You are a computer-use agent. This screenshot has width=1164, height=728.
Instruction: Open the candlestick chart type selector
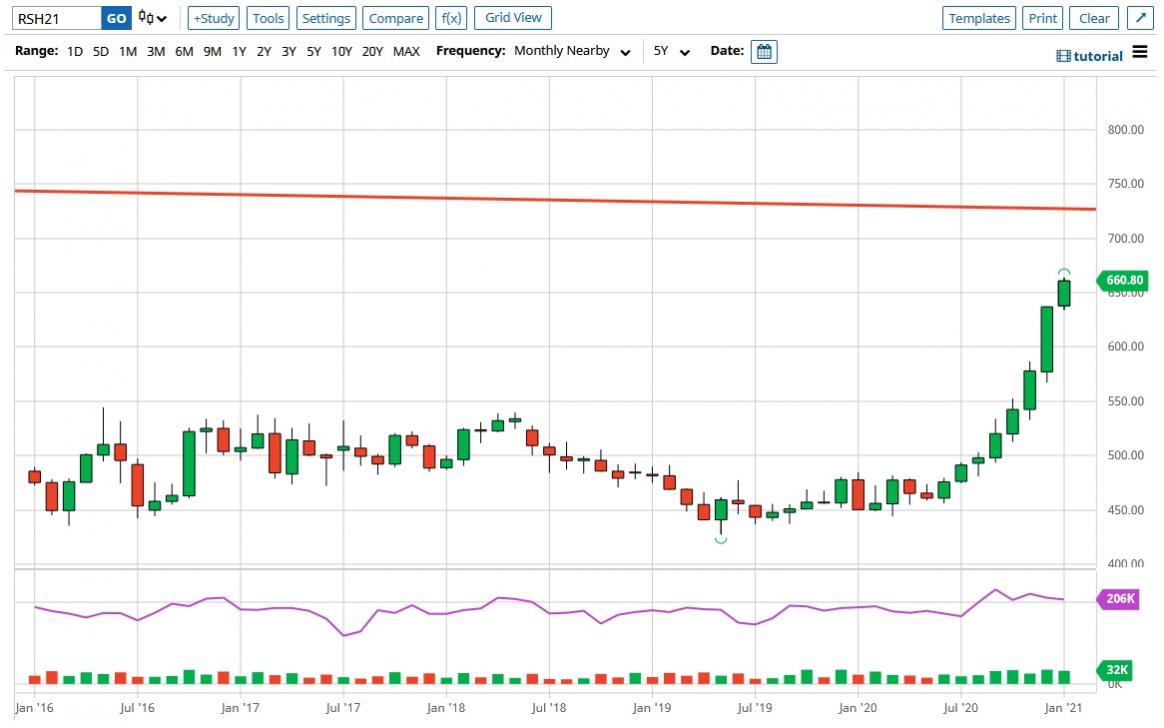(x=153, y=18)
